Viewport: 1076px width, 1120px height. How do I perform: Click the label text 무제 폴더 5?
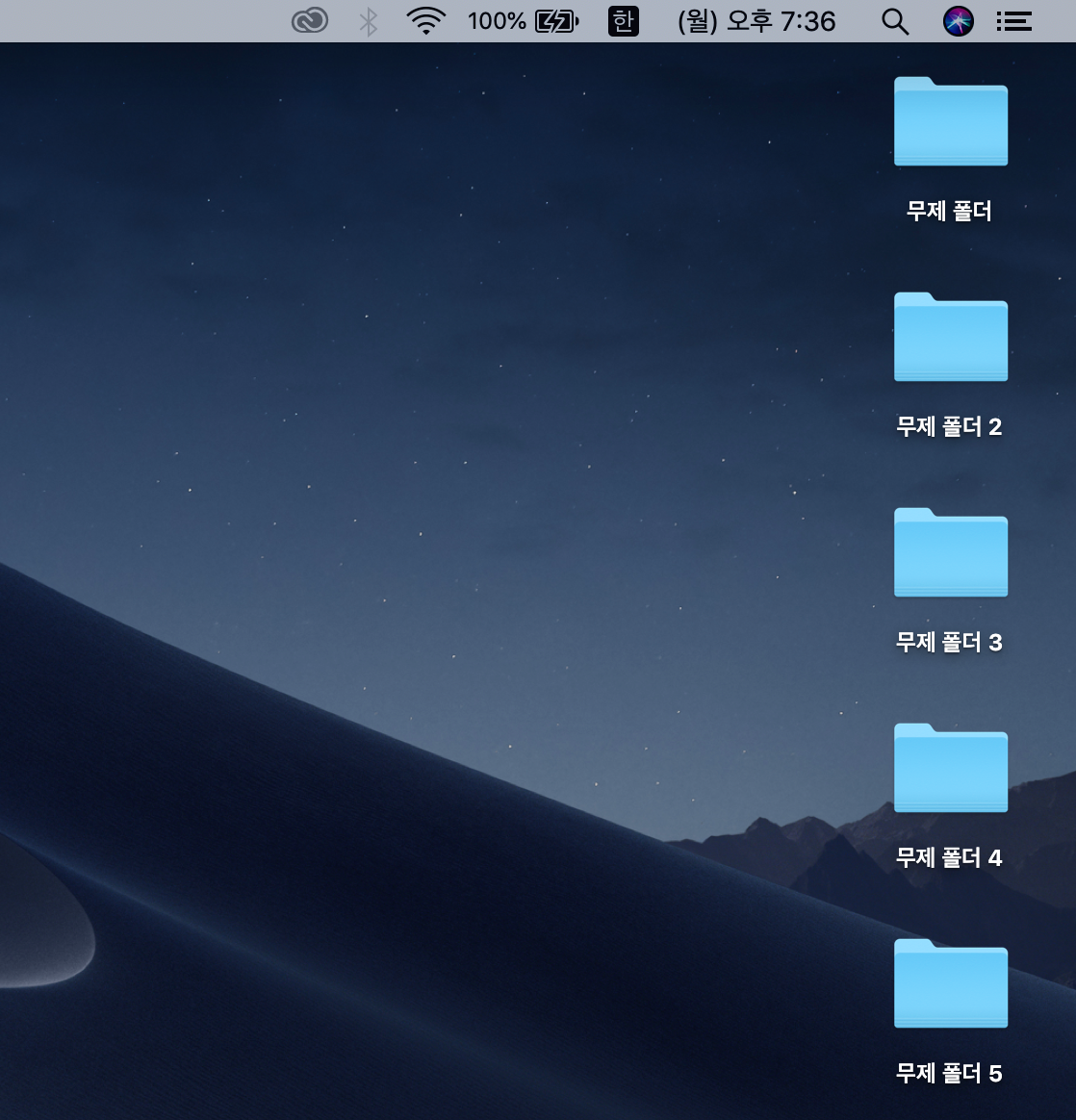click(x=950, y=1073)
